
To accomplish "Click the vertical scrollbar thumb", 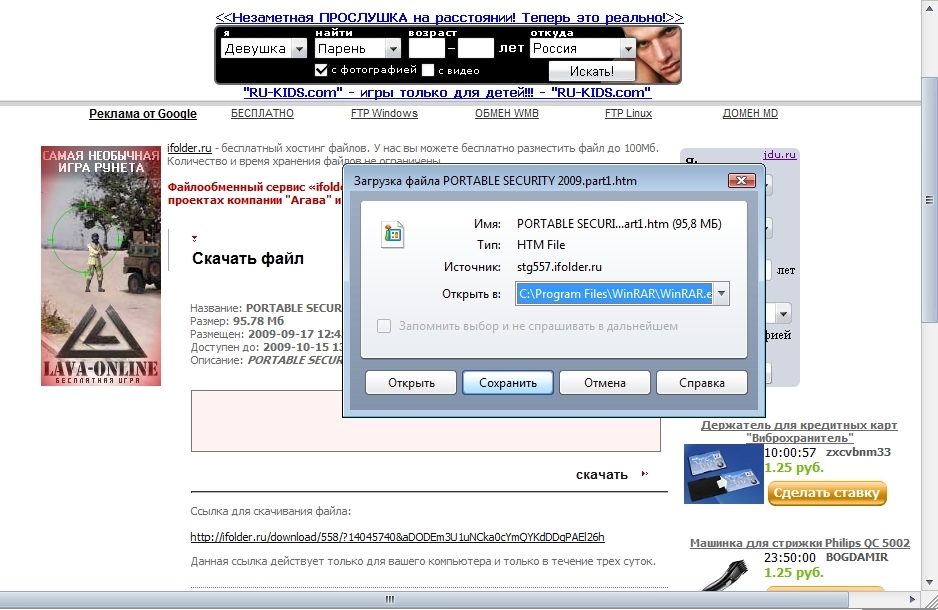I will point(929,200).
